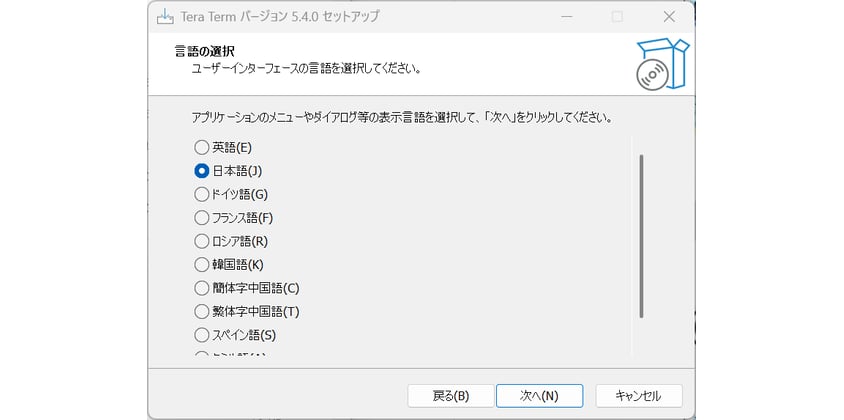Pick the ロシア語(R) radio button
The height and width of the screenshot is (420, 844).
point(202,241)
